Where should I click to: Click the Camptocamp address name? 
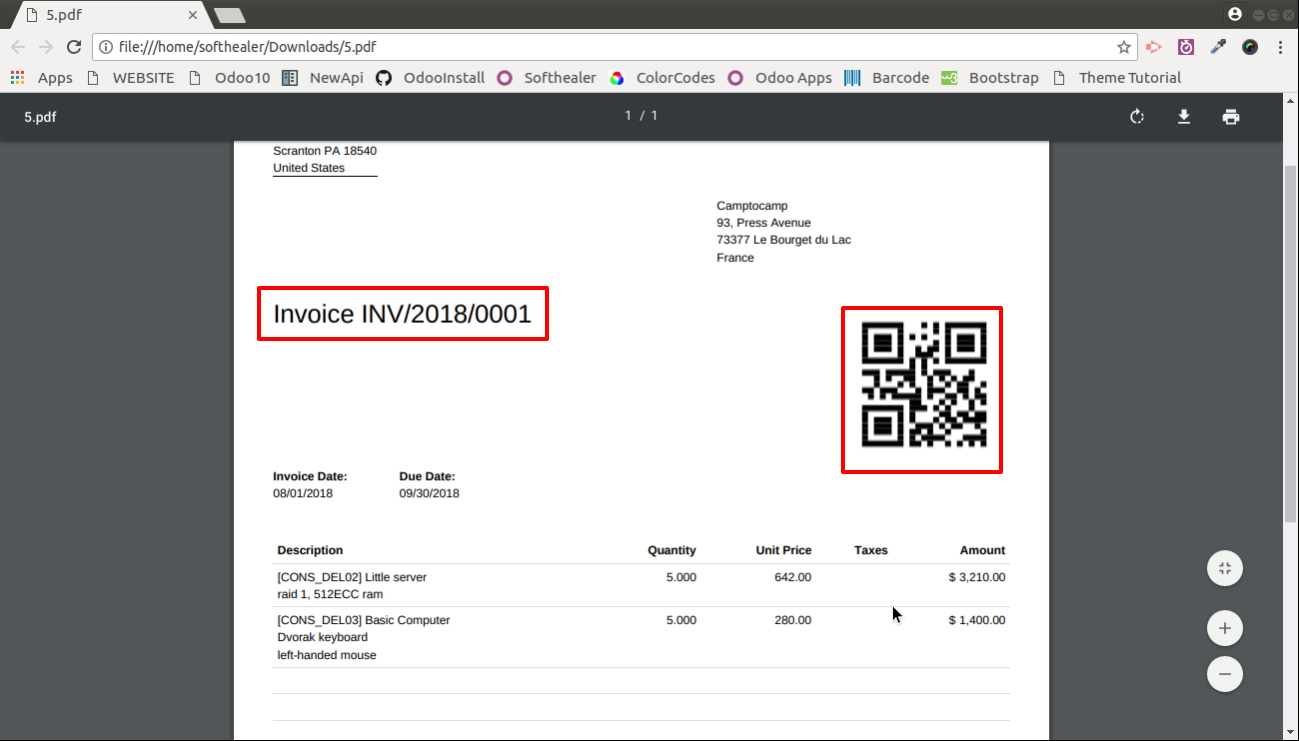pos(752,206)
